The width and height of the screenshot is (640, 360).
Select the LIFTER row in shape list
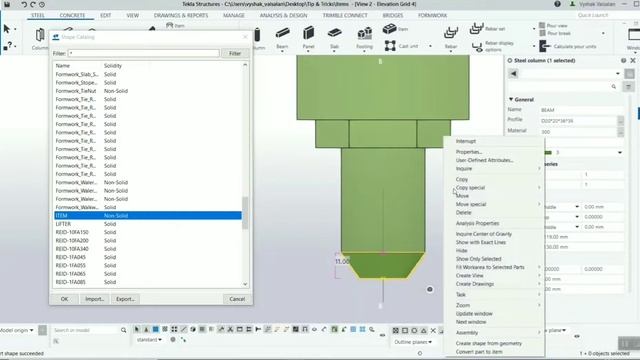click(148, 224)
